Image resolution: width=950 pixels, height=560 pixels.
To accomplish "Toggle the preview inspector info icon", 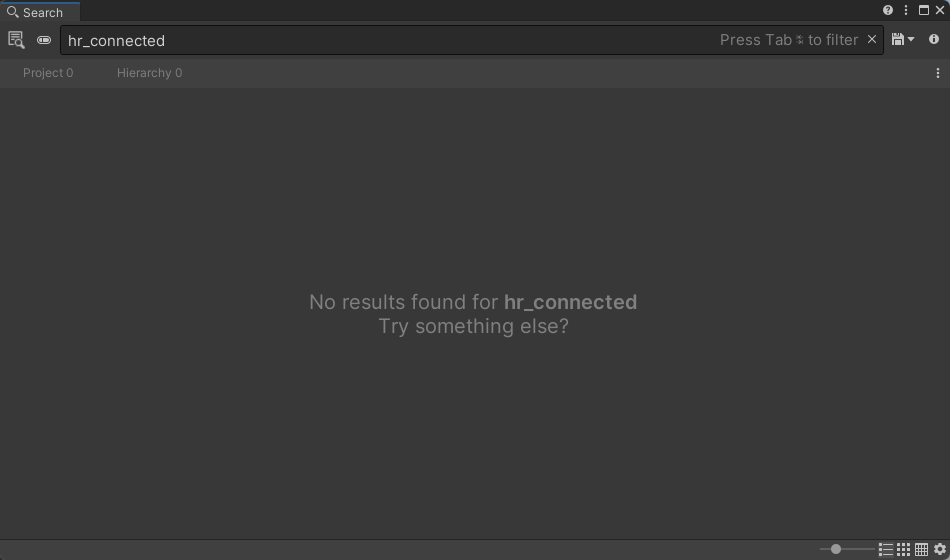I will (934, 39).
